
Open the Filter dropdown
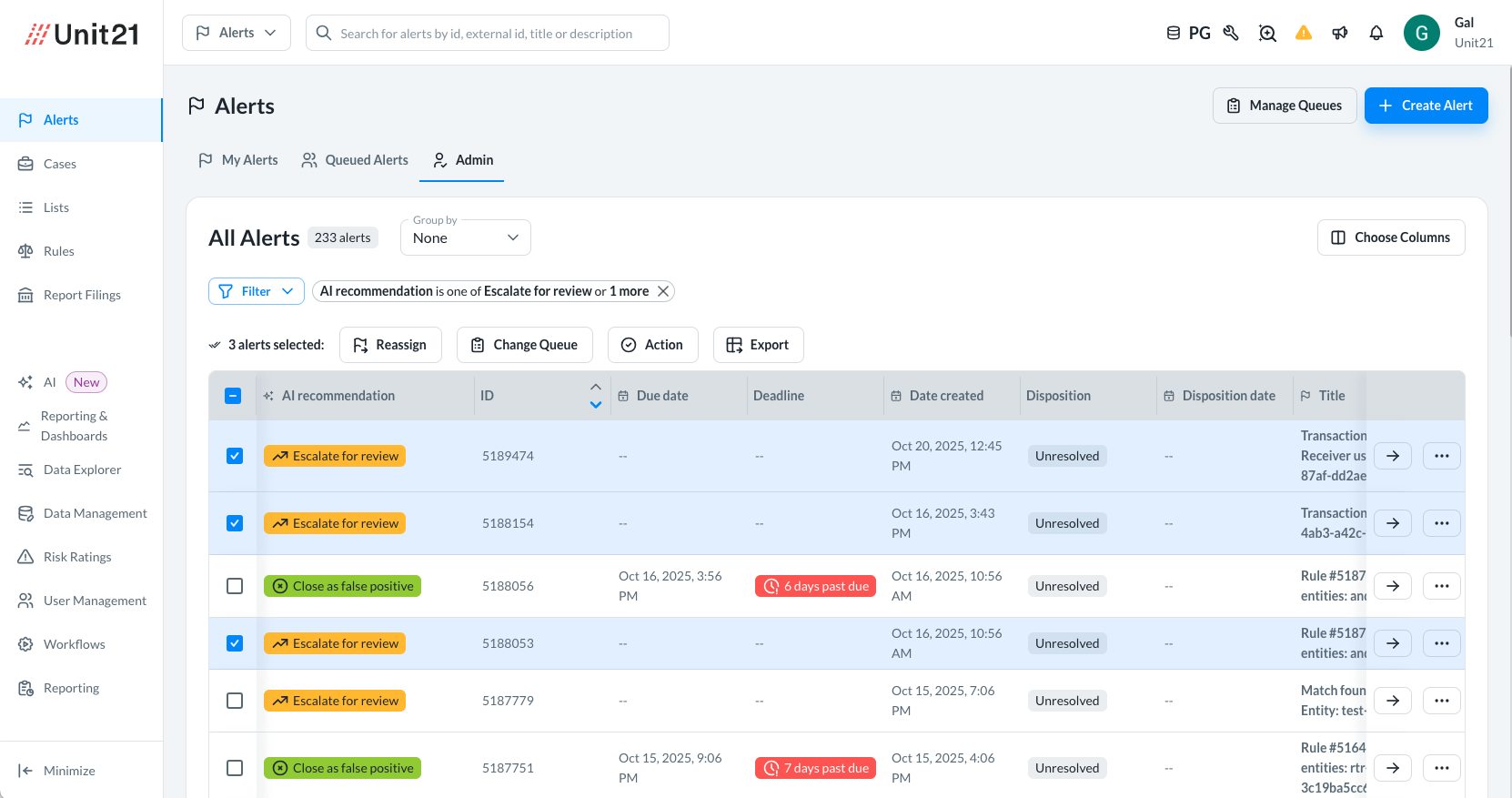pos(257,291)
